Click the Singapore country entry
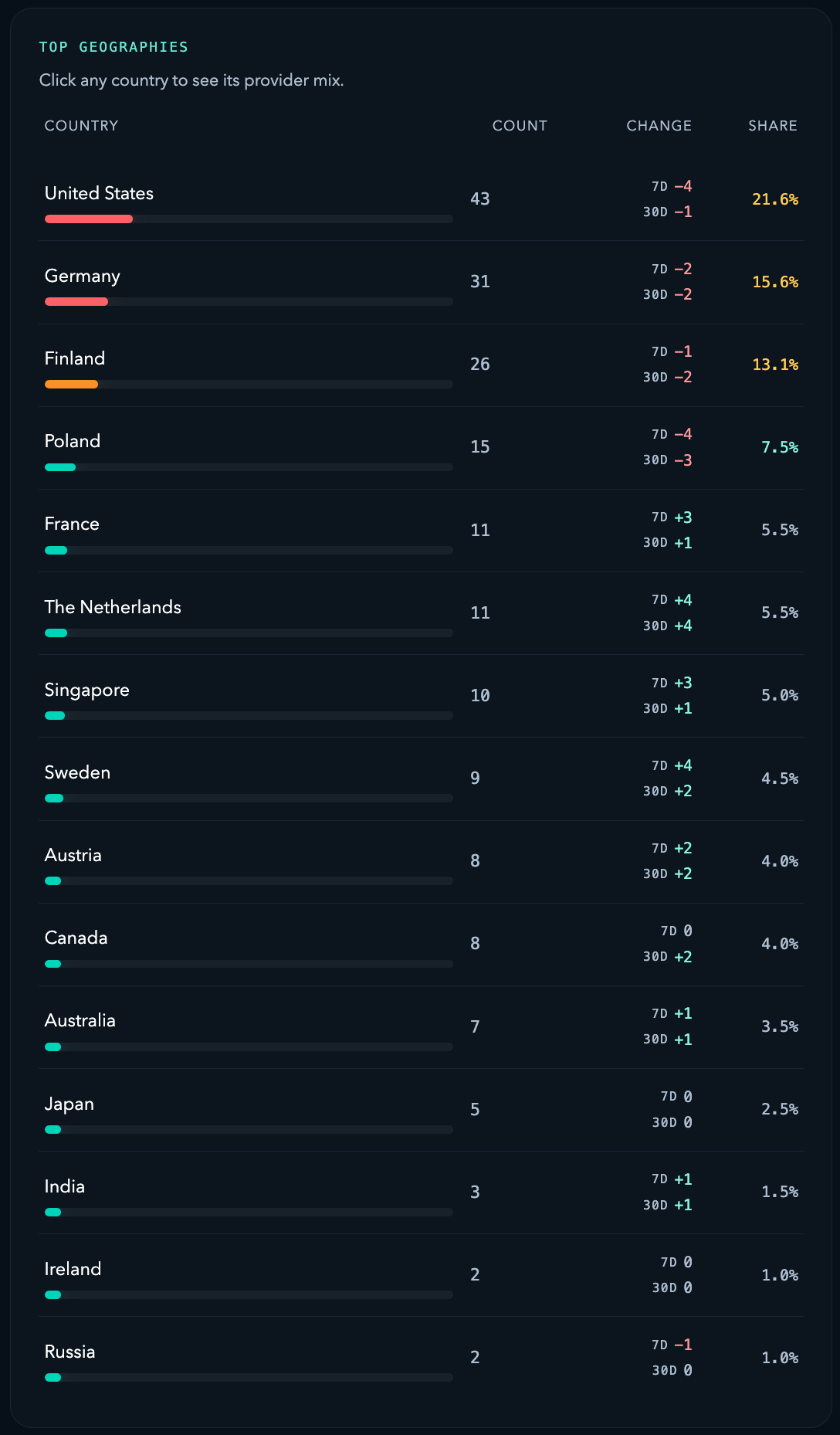Image resolution: width=840 pixels, height=1435 pixels. pyautogui.click(x=86, y=690)
